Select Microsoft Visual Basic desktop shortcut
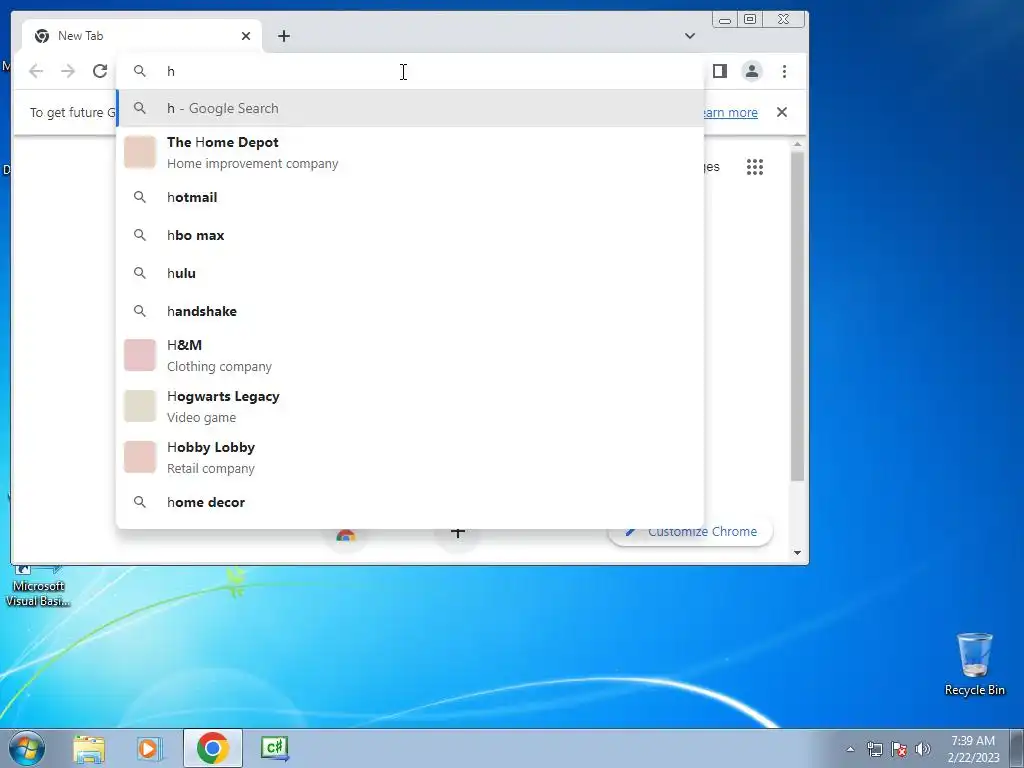The image size is (1024, 768). (x=37, y=586)
